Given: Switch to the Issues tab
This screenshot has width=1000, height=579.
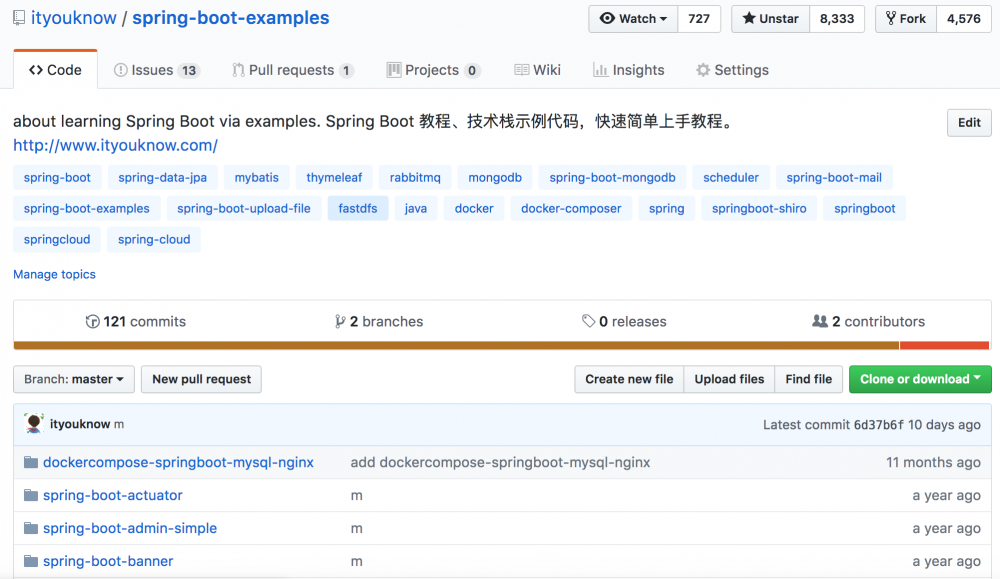Looking at the screenshot, I should [157, 70].
